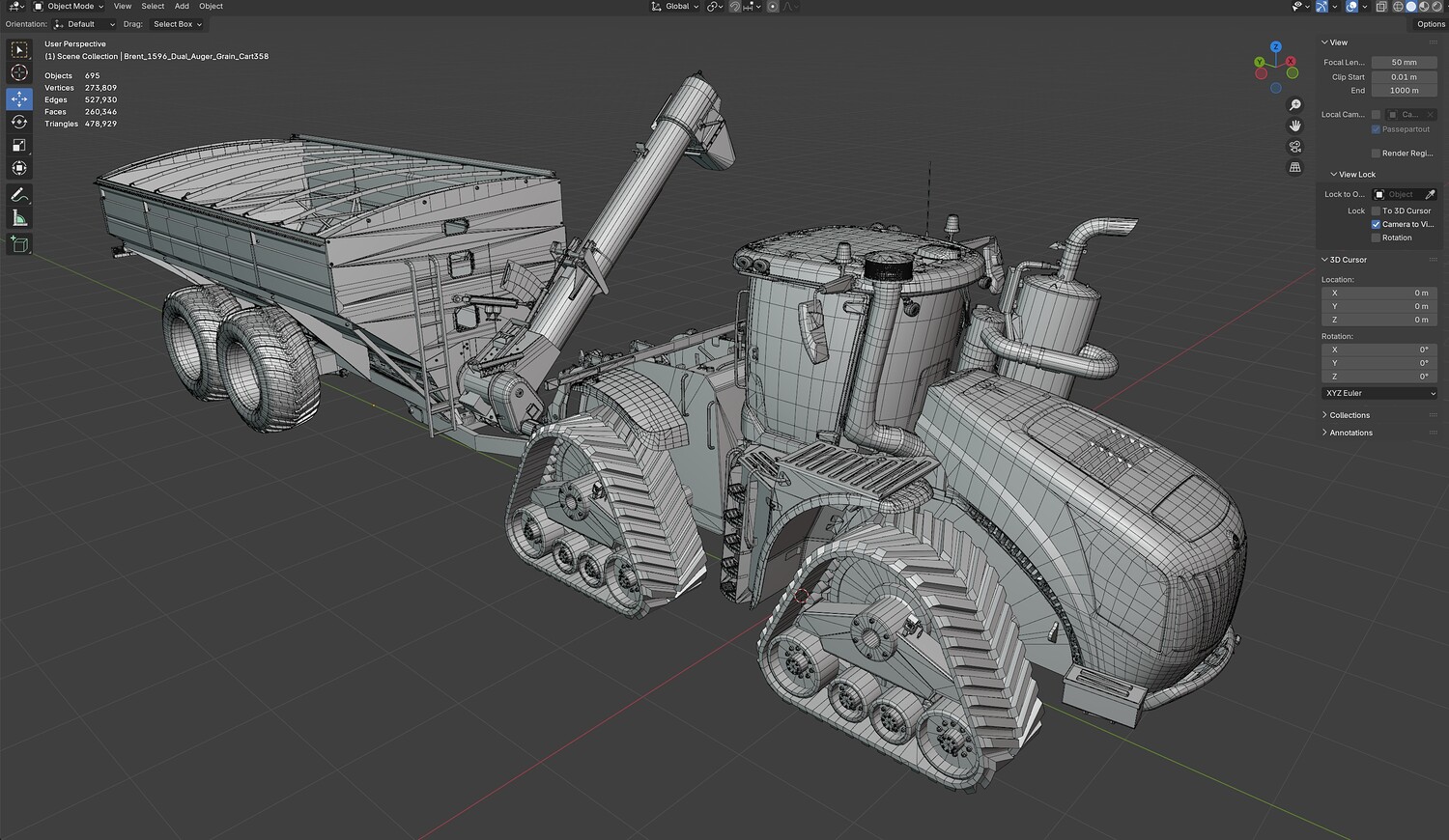Uncheck Camera to View lock
Image resolution: width=1449 pixels, height=840 pixels.
click(x=1376, y=224)
